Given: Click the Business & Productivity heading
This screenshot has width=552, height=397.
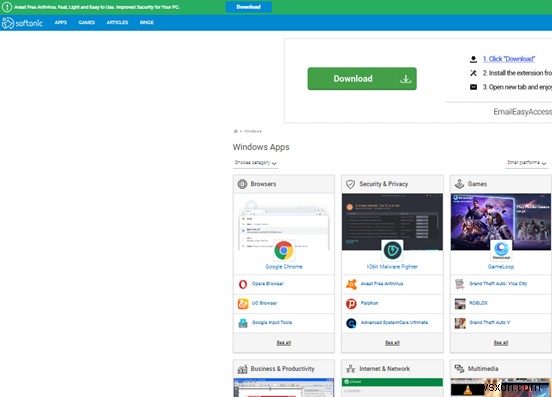Looking at the screenshot, I should point(282,369).
